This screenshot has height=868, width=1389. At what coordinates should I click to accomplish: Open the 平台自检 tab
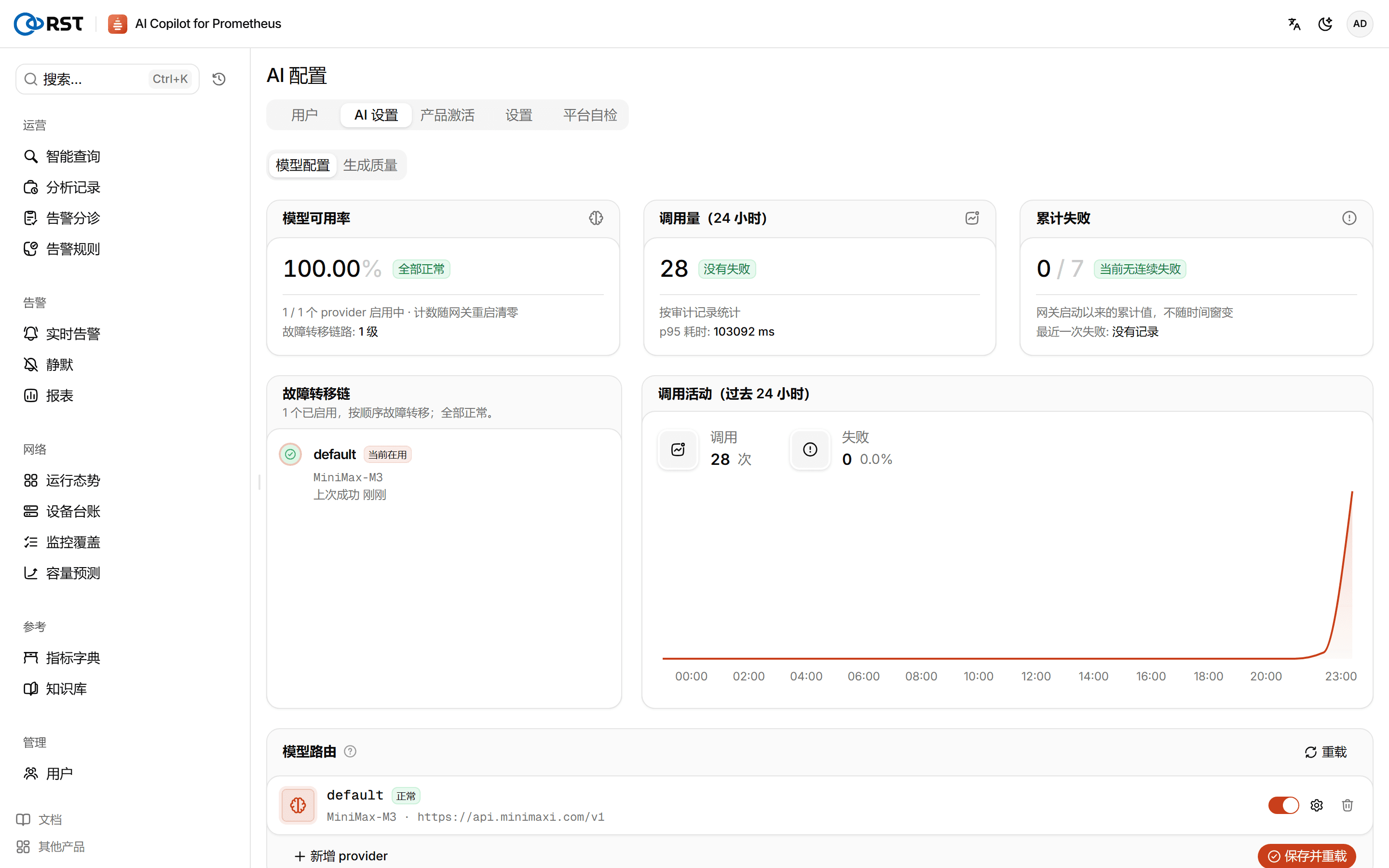pyautogui.click(x=590, y=115)
